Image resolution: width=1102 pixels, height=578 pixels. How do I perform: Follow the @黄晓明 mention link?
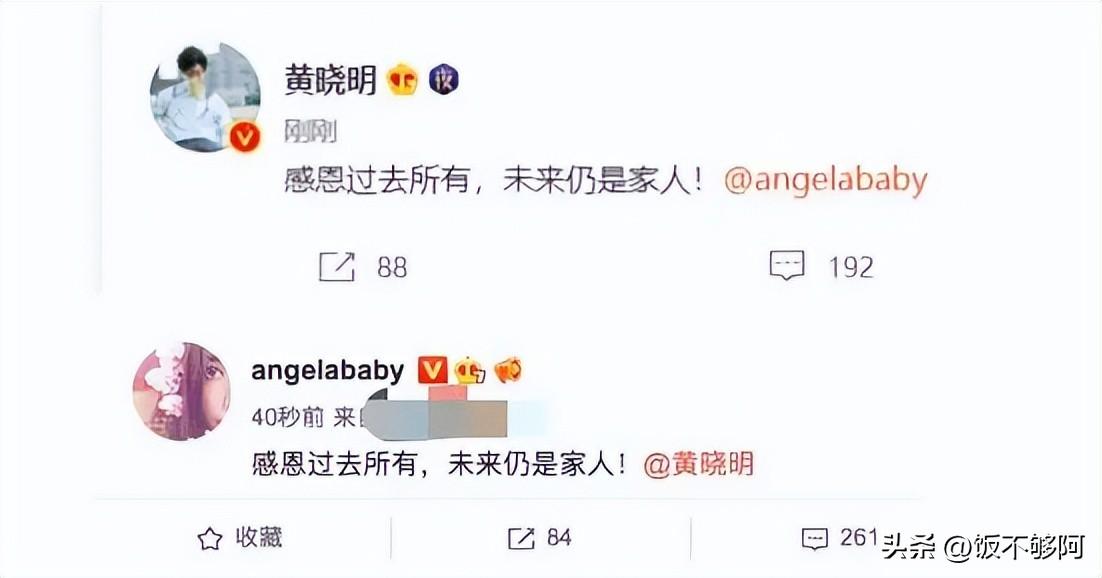click(699, 465)
